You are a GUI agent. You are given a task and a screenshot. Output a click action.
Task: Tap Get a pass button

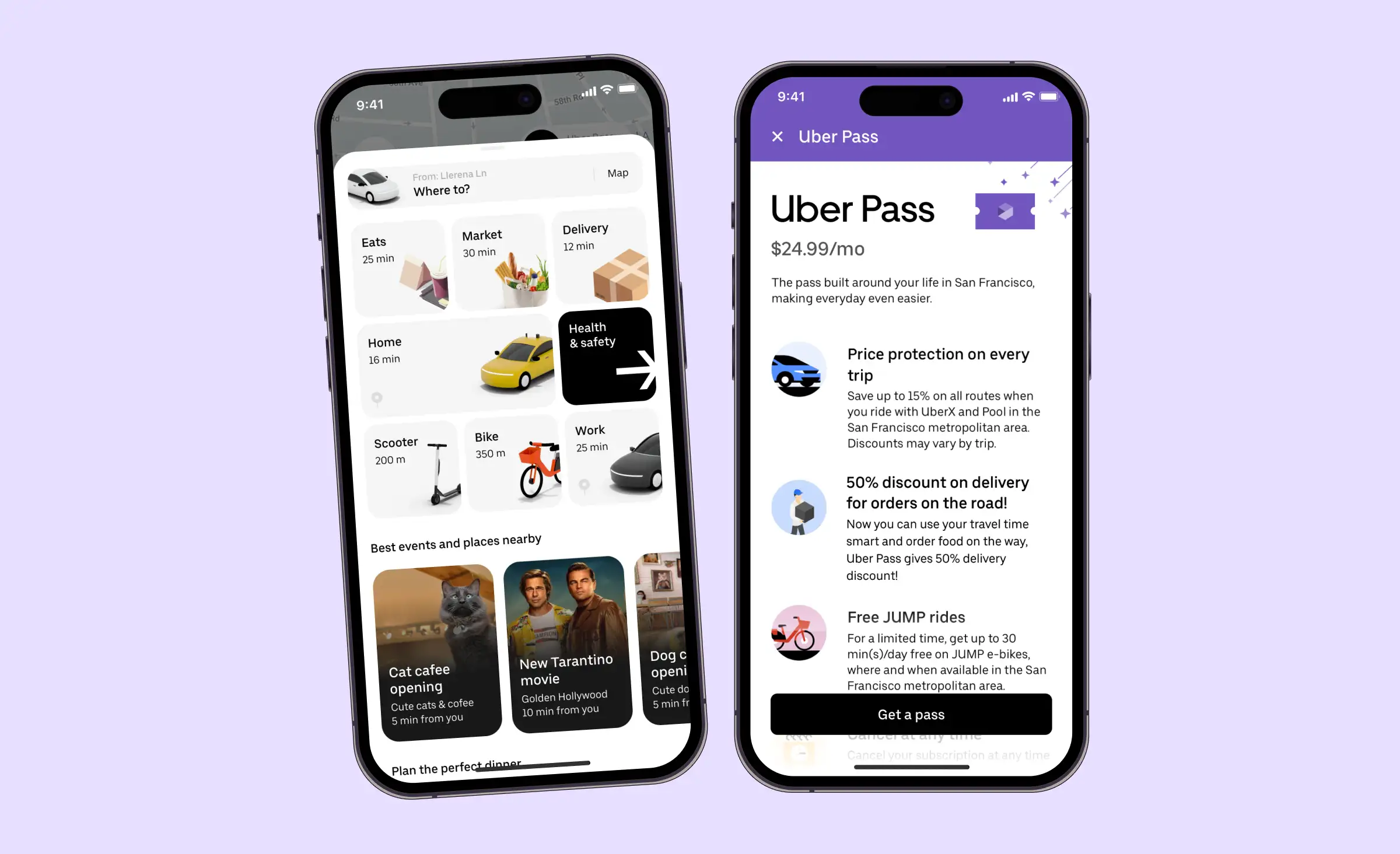tap(912, 714)
